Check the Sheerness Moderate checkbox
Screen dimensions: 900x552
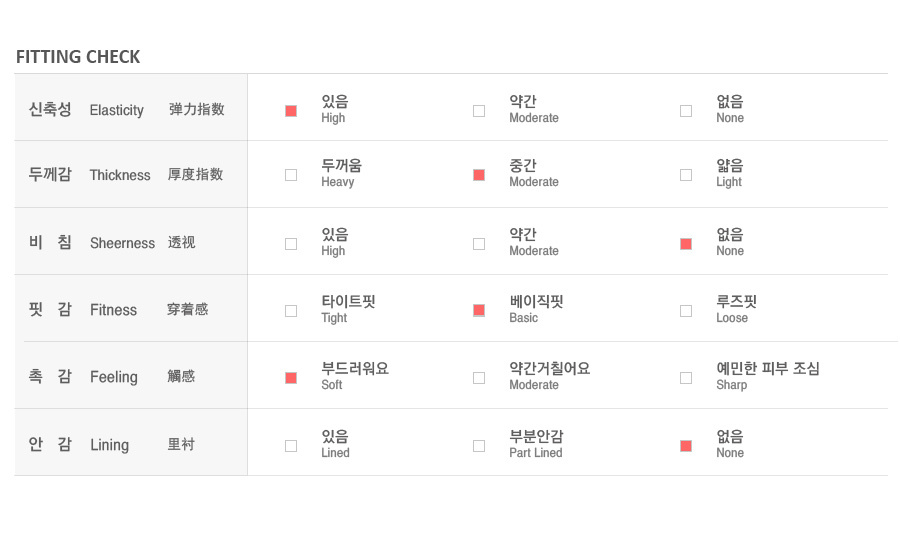(479, 244)
